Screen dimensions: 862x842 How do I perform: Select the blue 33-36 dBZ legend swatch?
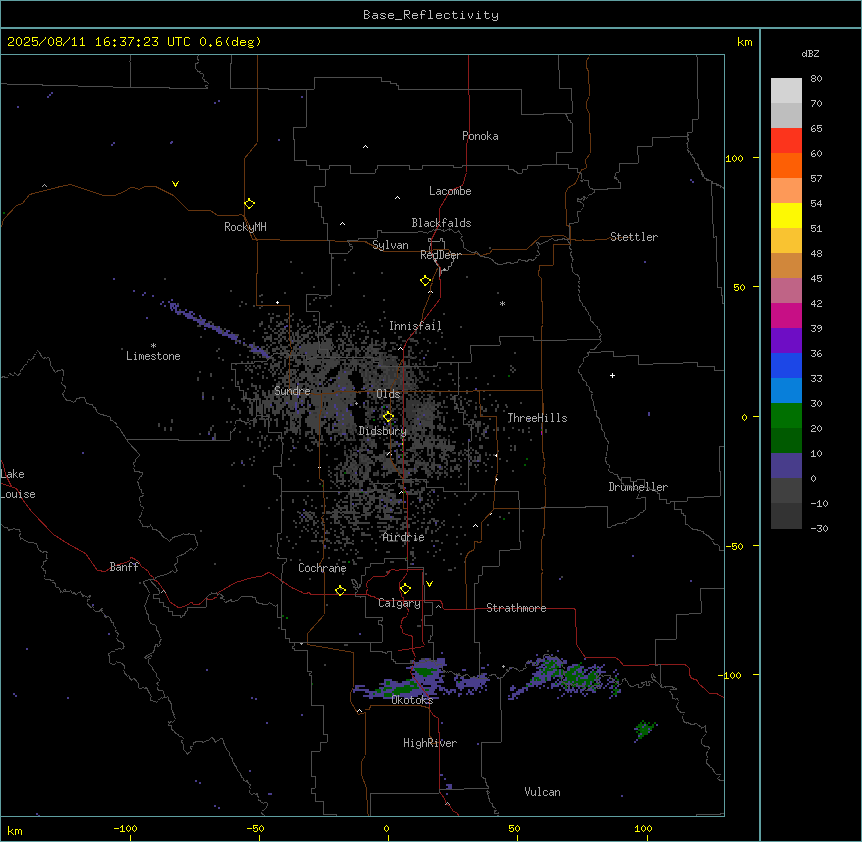[x=786, y=365]
